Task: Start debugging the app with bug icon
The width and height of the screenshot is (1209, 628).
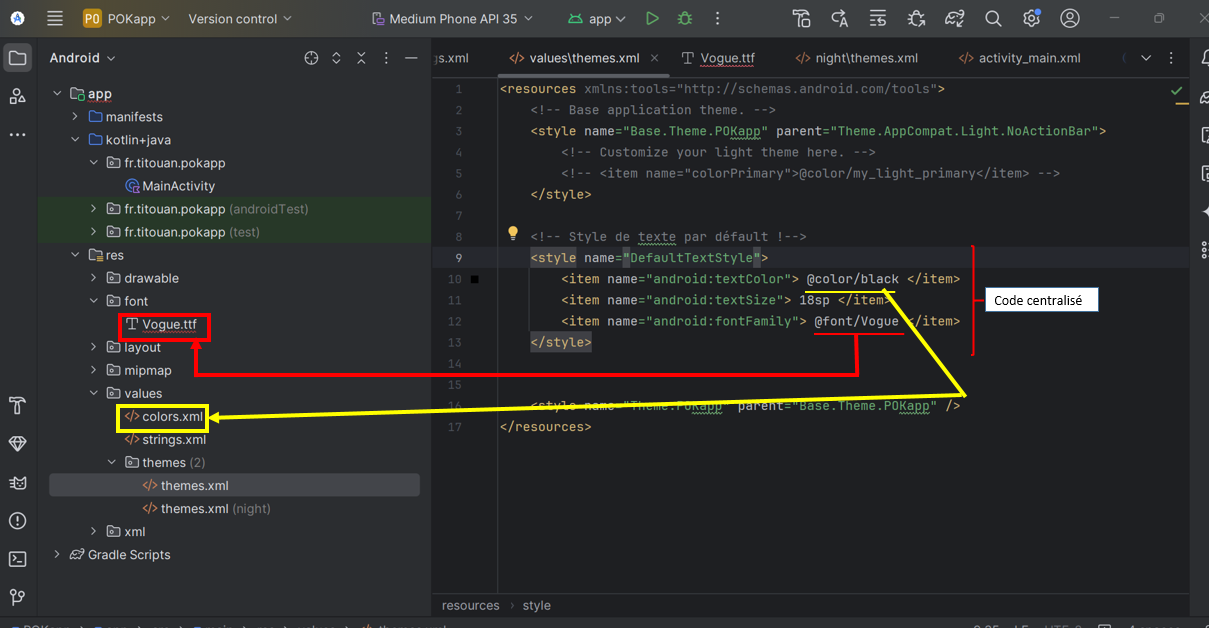Action: tap(684, 18)
